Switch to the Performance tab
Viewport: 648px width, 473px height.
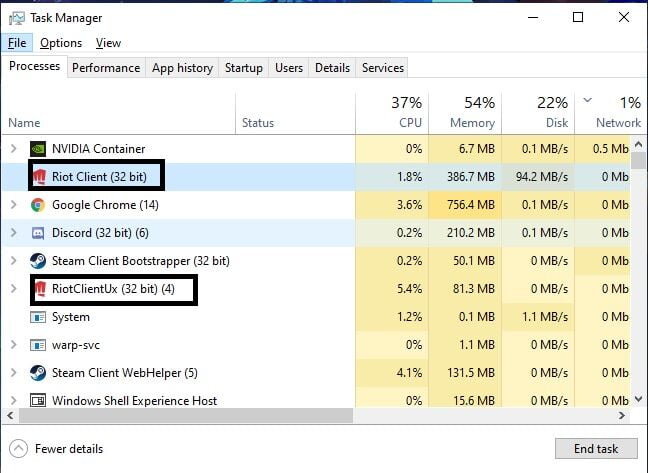[x=106, y=68]
